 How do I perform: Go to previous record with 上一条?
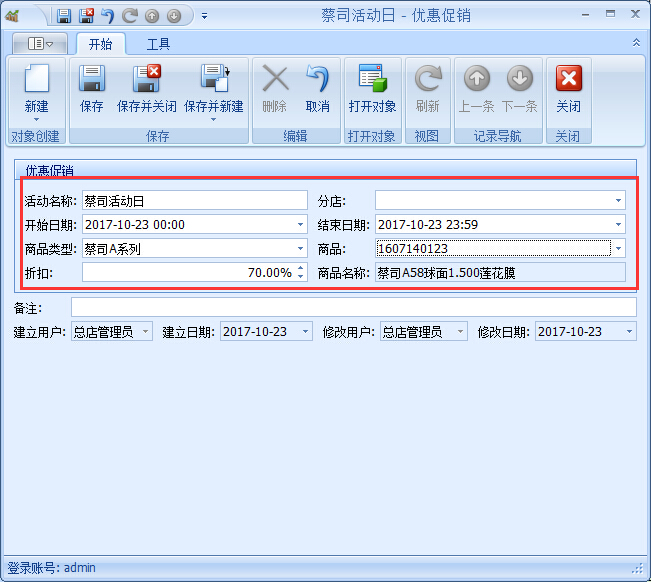[477, 78]
